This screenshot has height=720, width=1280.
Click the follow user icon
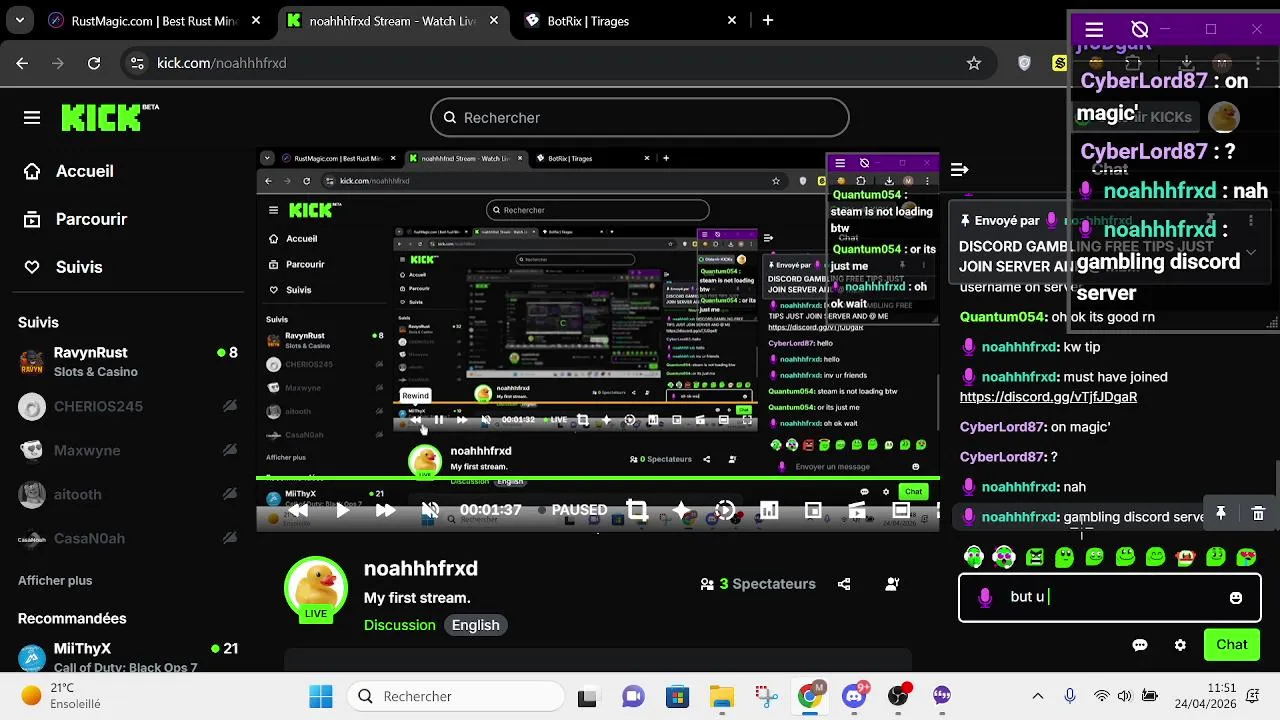[892, 584]
